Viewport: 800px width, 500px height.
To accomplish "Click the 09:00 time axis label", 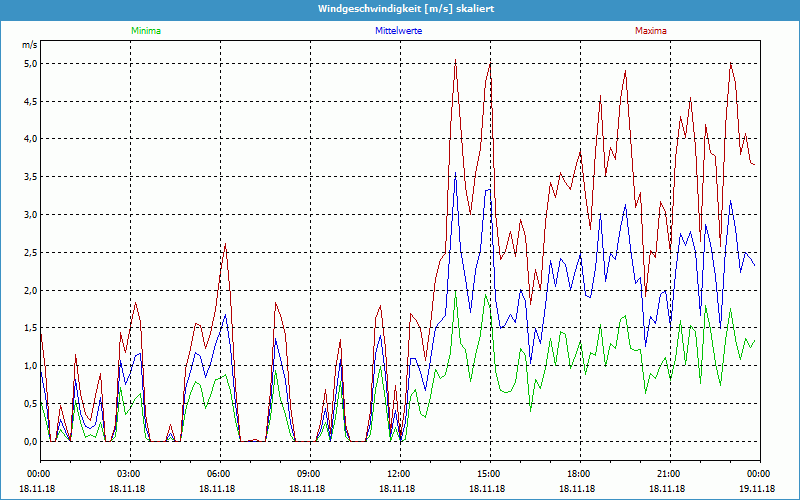I will tap(308, 473).
